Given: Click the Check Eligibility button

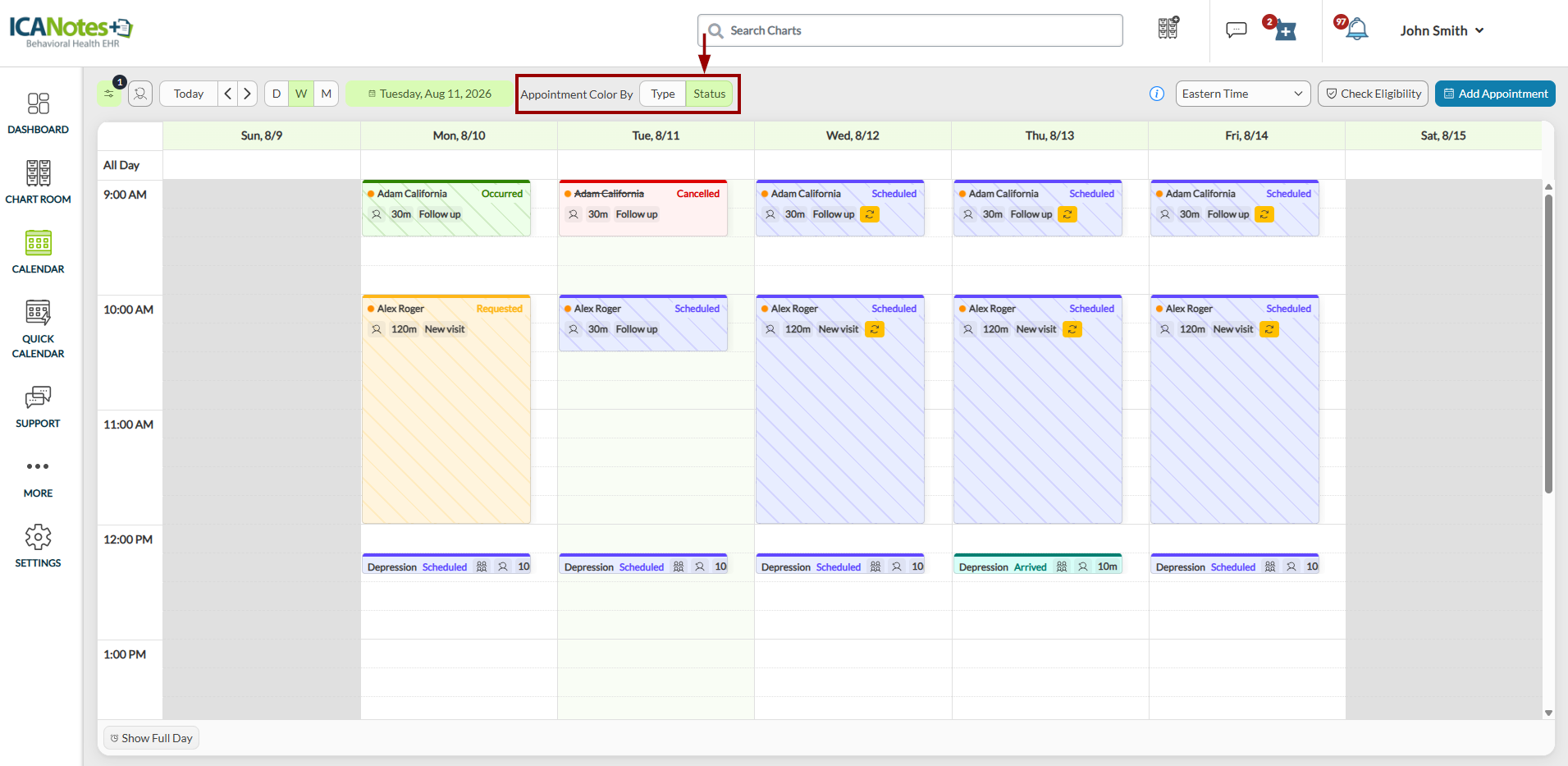Looking at the screenshot, I should [x=1373, y=94].
